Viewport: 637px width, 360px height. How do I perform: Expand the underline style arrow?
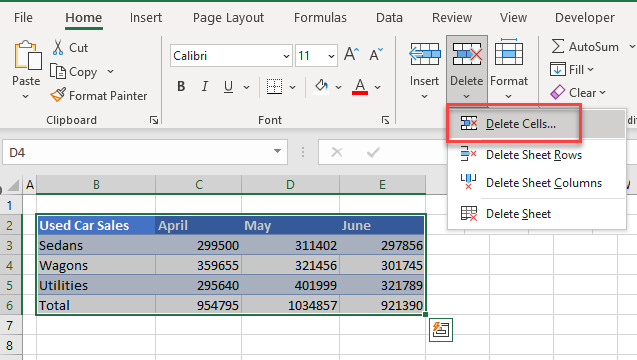click(246, 87)
